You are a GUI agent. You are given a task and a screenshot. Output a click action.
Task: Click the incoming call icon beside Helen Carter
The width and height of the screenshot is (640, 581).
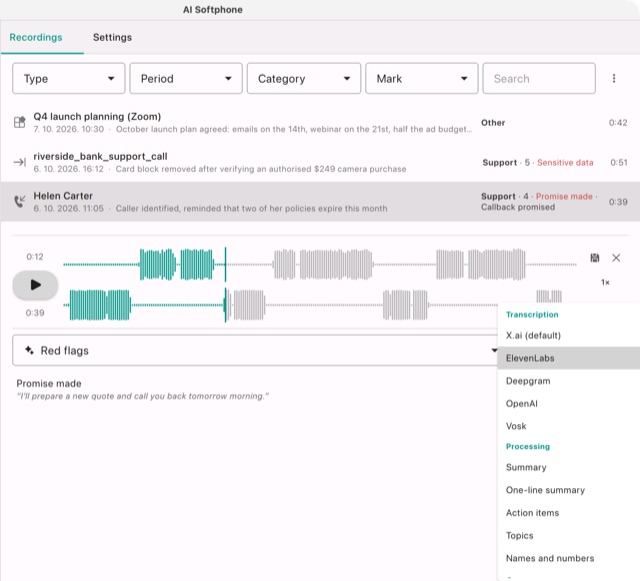coord(20,201)
